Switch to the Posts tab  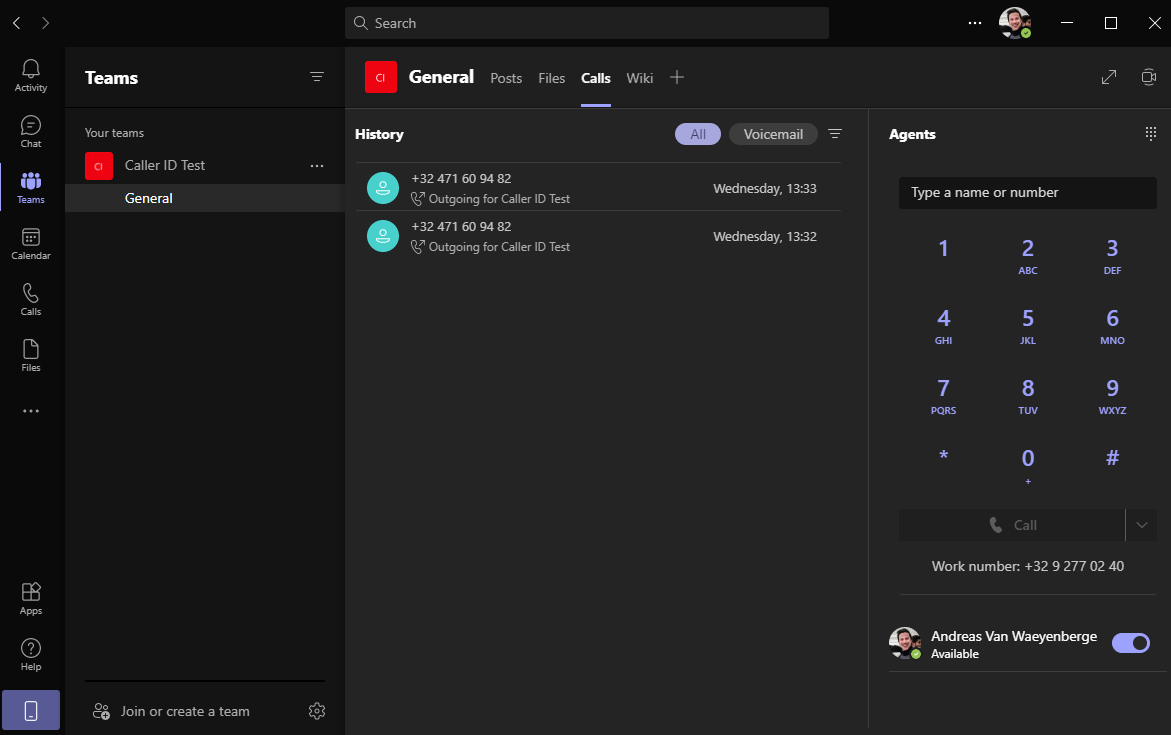coord(506,78)
